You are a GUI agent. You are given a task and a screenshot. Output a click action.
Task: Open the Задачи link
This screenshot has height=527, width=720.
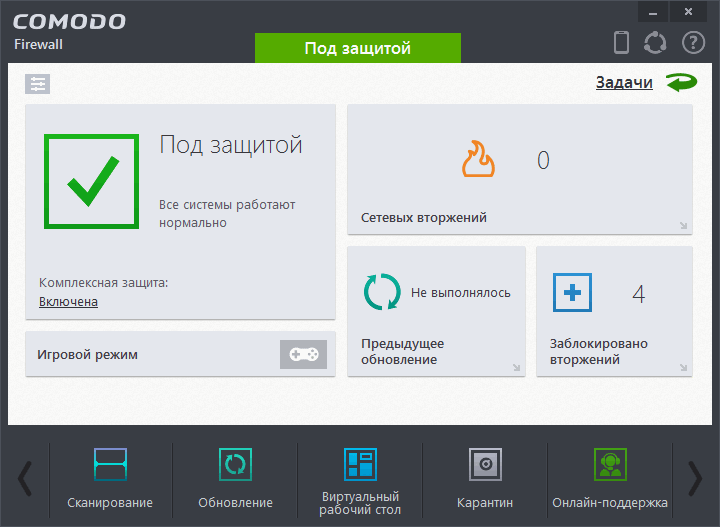pos(624,83)
